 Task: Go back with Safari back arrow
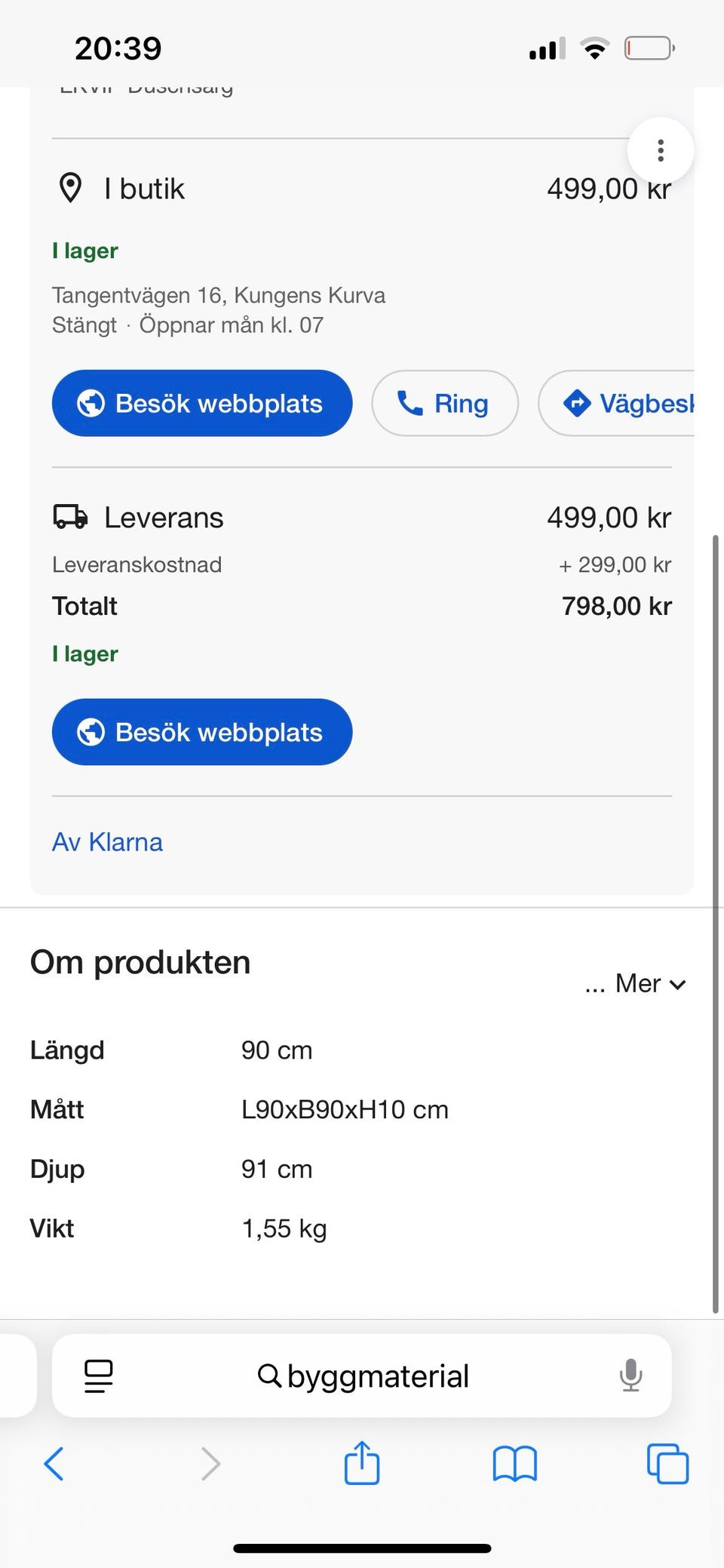click(54, 1465)
